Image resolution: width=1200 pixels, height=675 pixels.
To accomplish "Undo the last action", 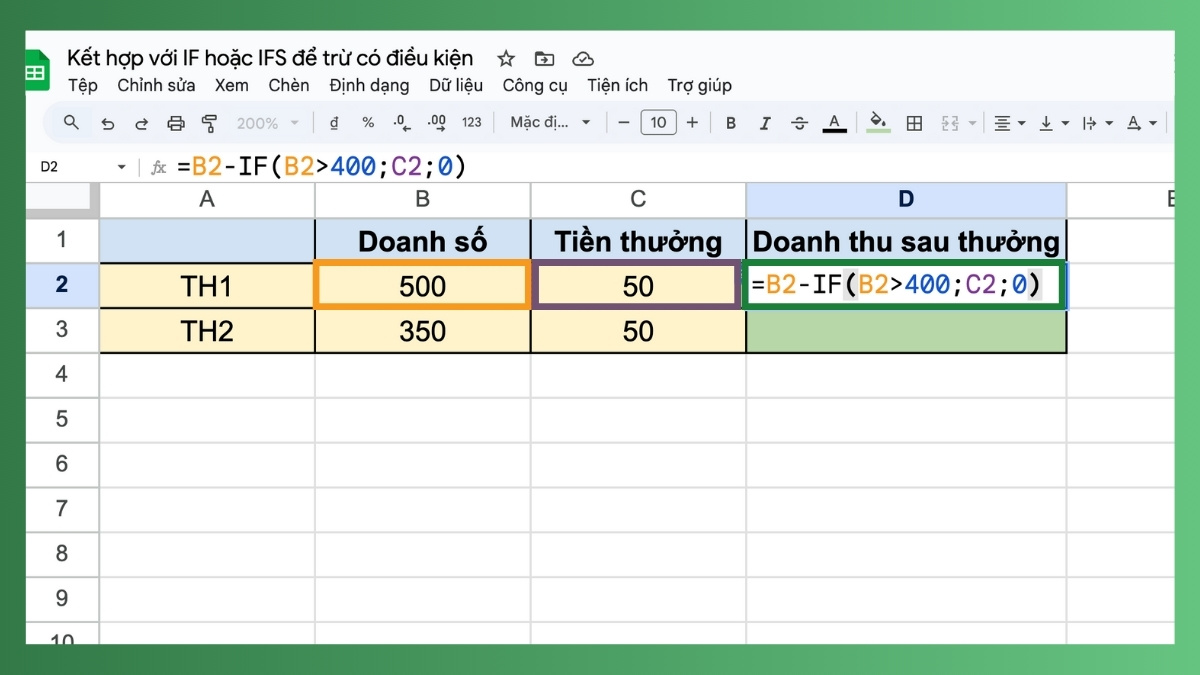I will 109,122.
